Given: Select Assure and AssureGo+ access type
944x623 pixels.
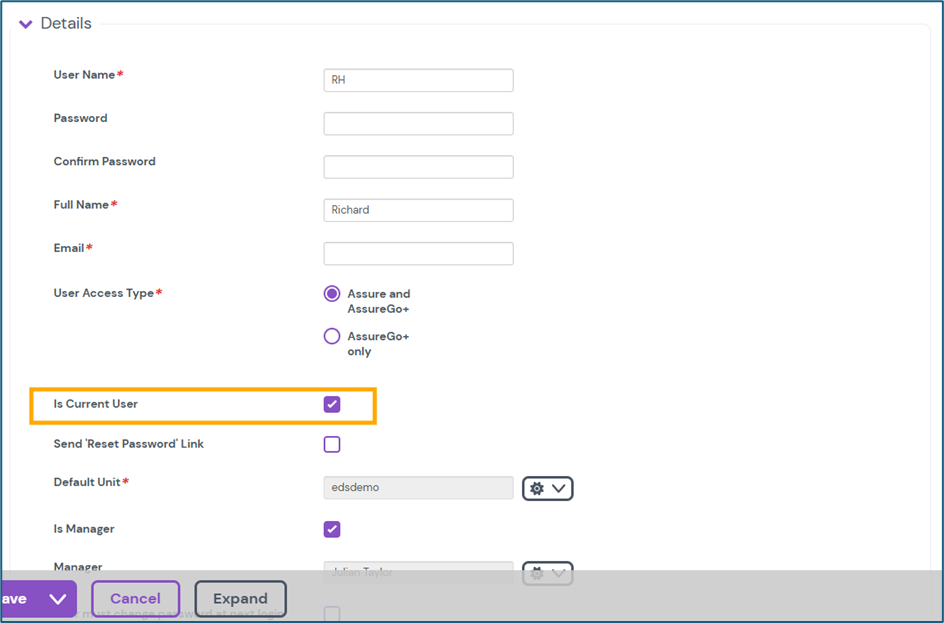Looking at the screenshot, I should click(332, 294).
